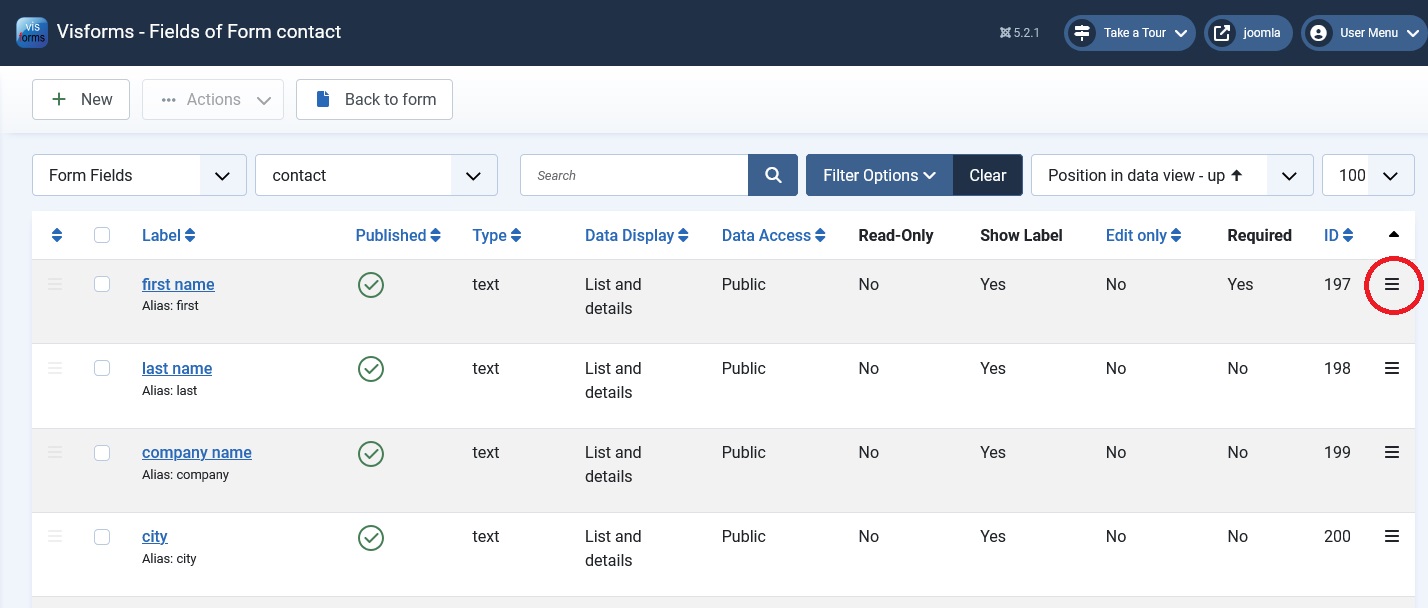
Task: Click the joomla external link icon
Action: [x=1221, y=33]
